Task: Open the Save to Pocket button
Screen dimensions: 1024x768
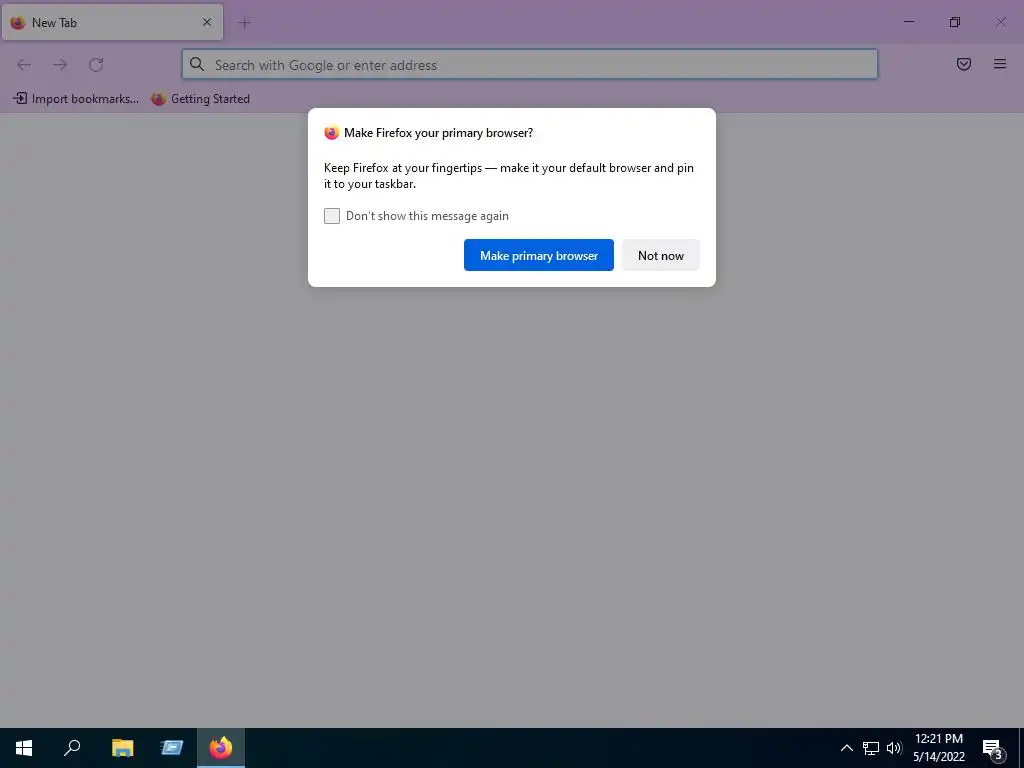Action: [x=964, y=64]
